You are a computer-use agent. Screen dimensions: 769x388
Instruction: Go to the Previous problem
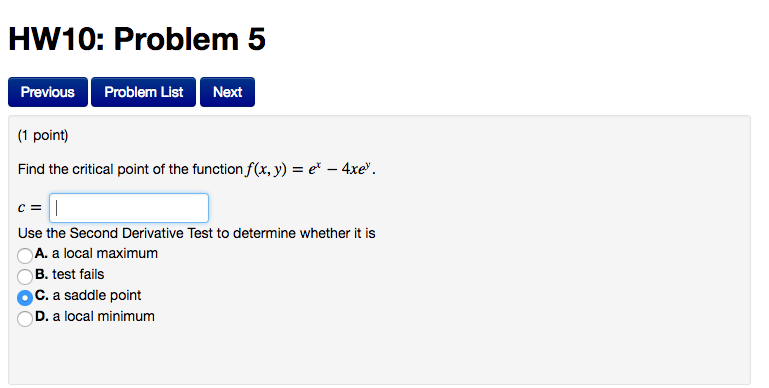tap(48, 92)
